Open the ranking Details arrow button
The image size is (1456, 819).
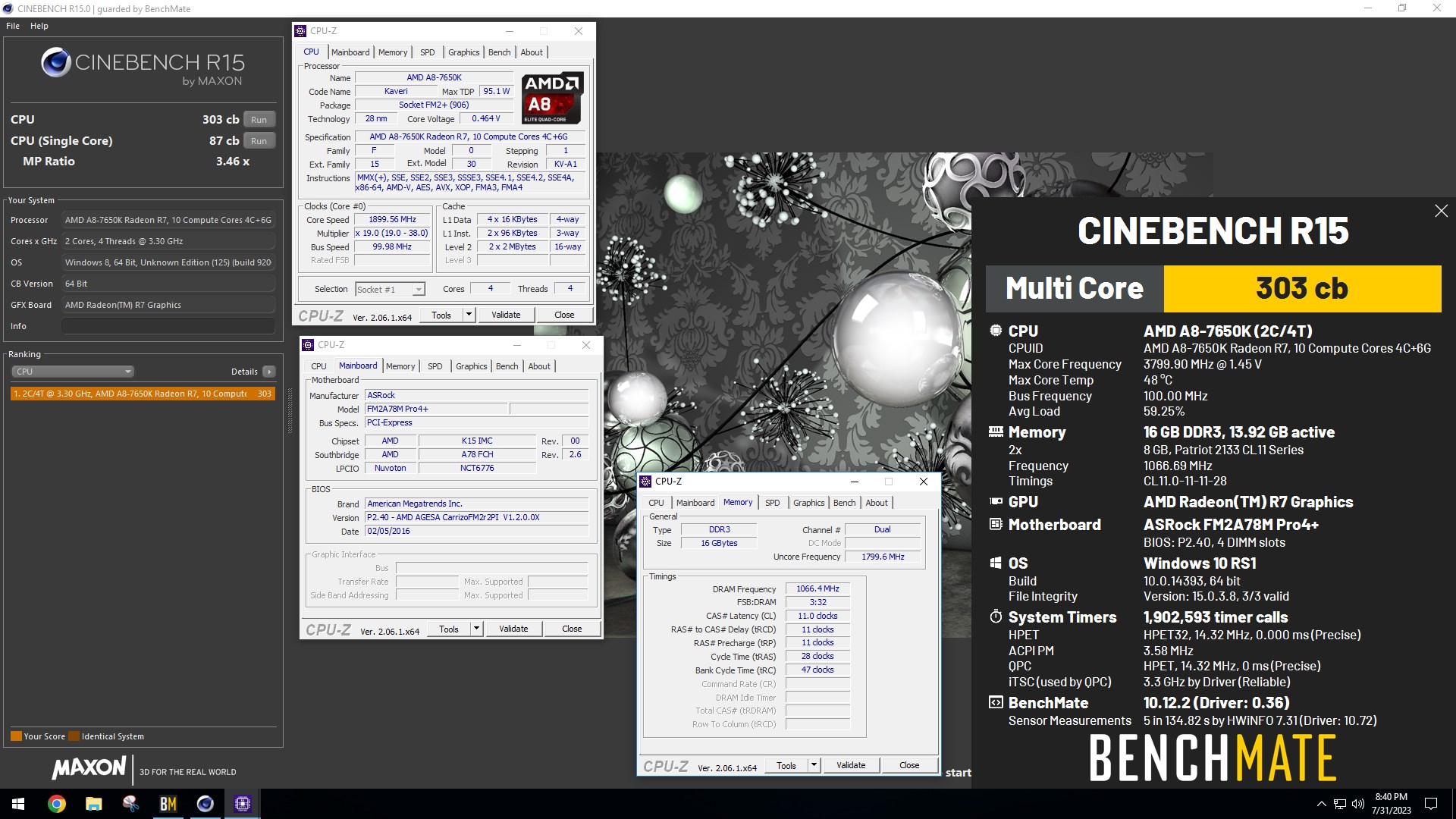[268, 372]
